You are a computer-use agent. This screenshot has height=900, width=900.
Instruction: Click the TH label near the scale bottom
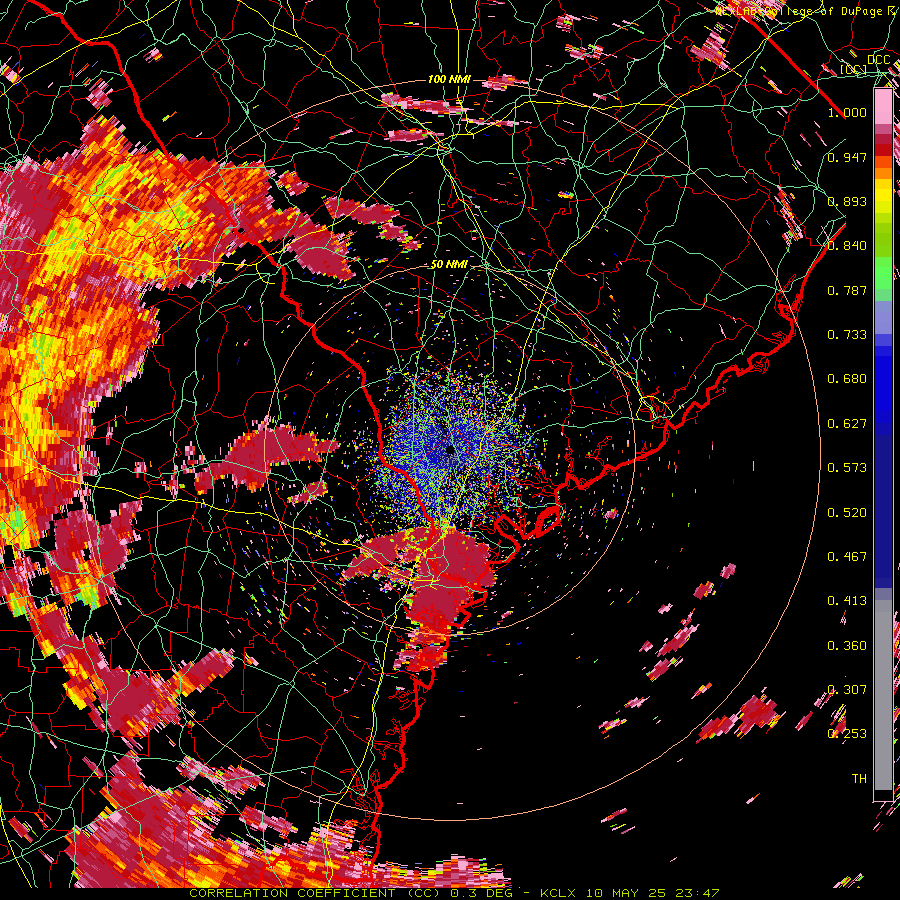coord(859,779)
